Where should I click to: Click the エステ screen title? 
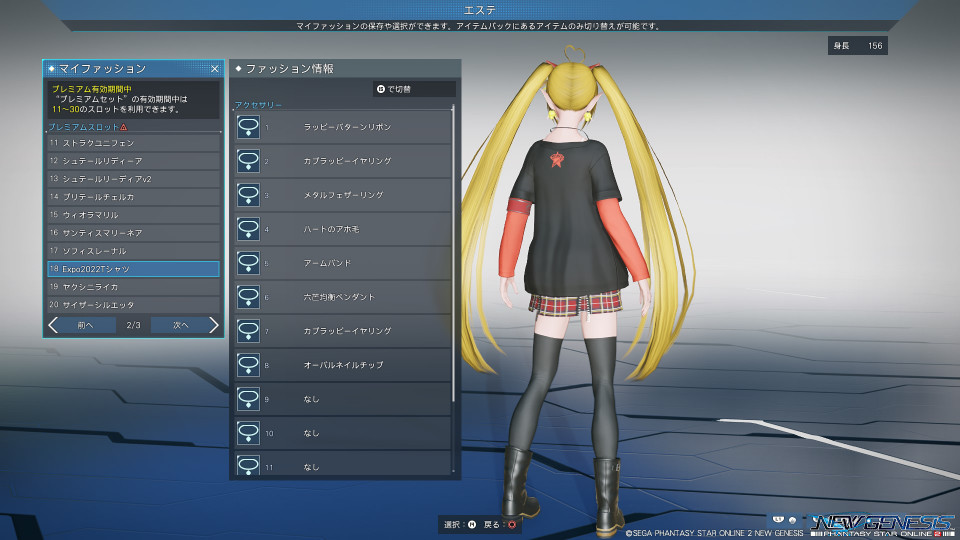point(479,10)
